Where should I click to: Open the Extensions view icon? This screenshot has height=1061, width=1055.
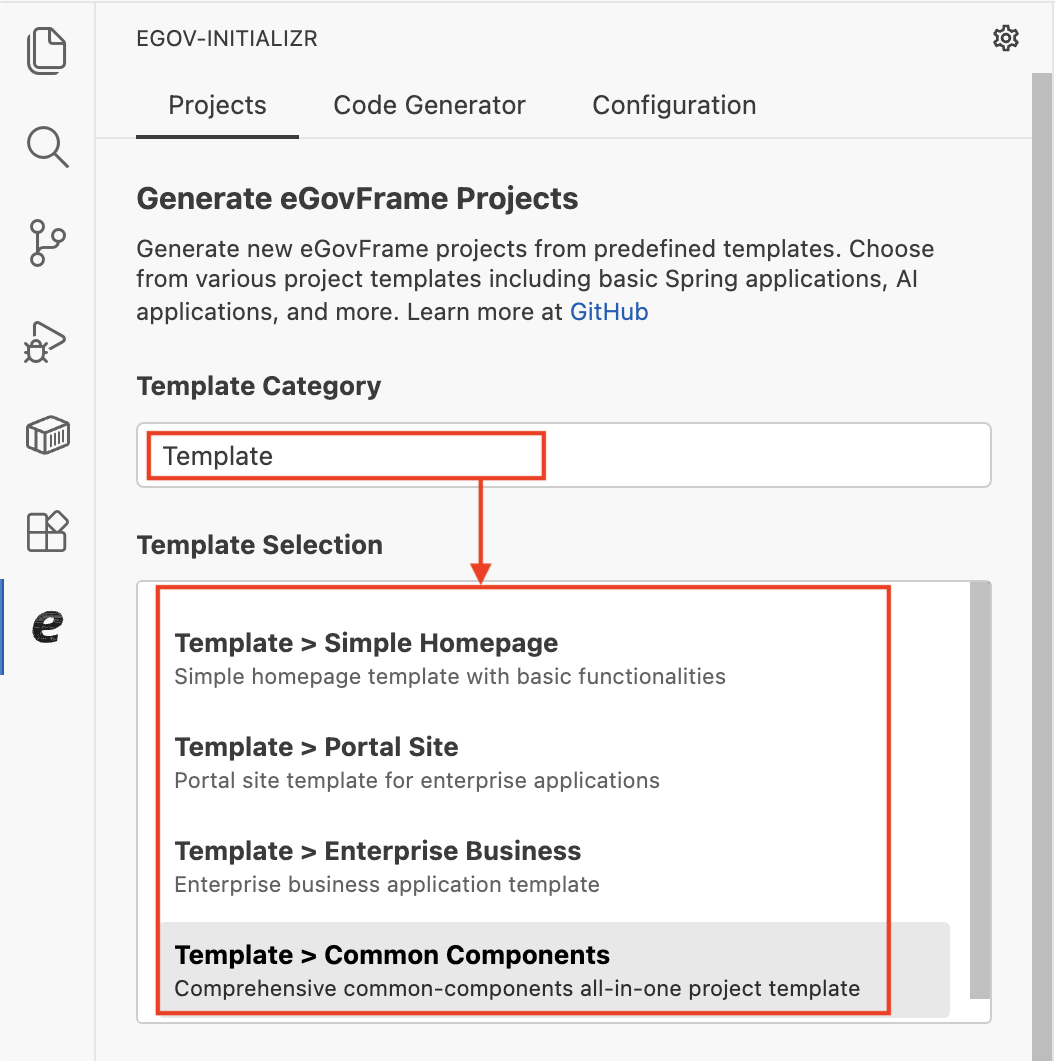click(47, 531)
